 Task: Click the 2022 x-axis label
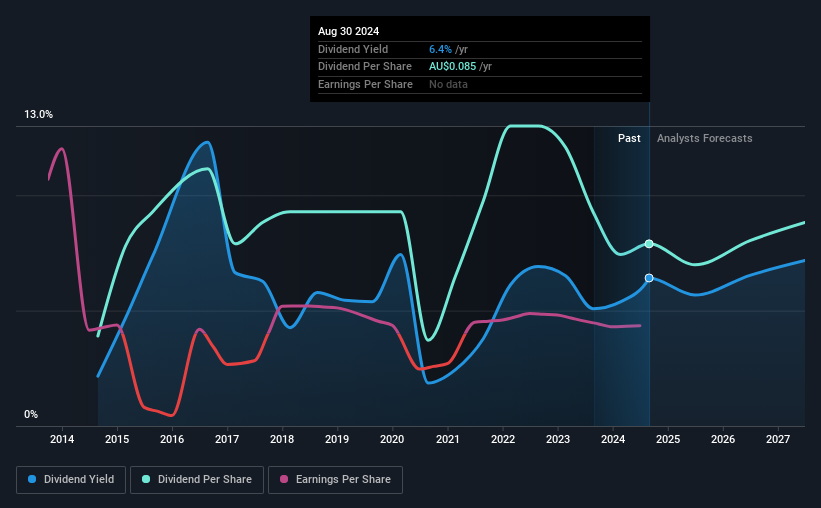(503, 439)
